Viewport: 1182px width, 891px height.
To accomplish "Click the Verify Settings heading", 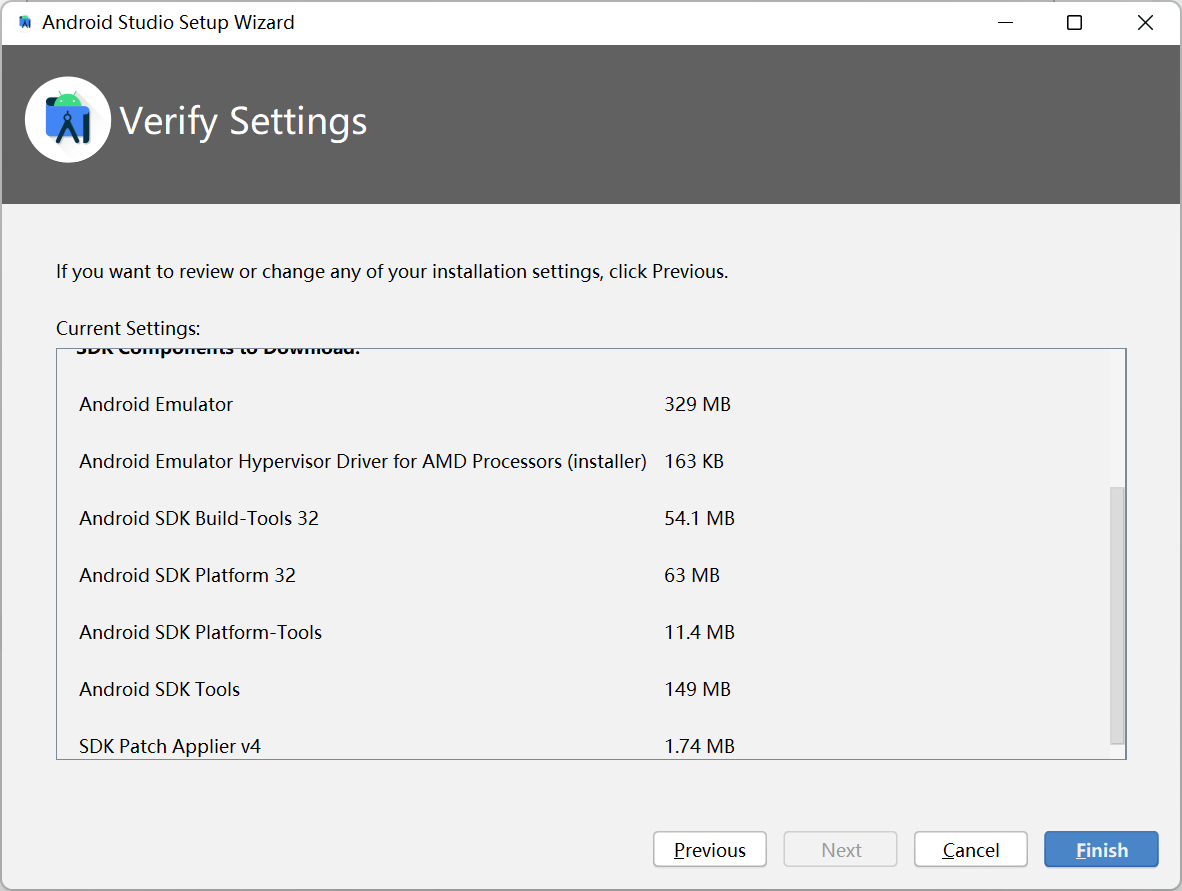I will pyautogui.click(x=243, y=121).
